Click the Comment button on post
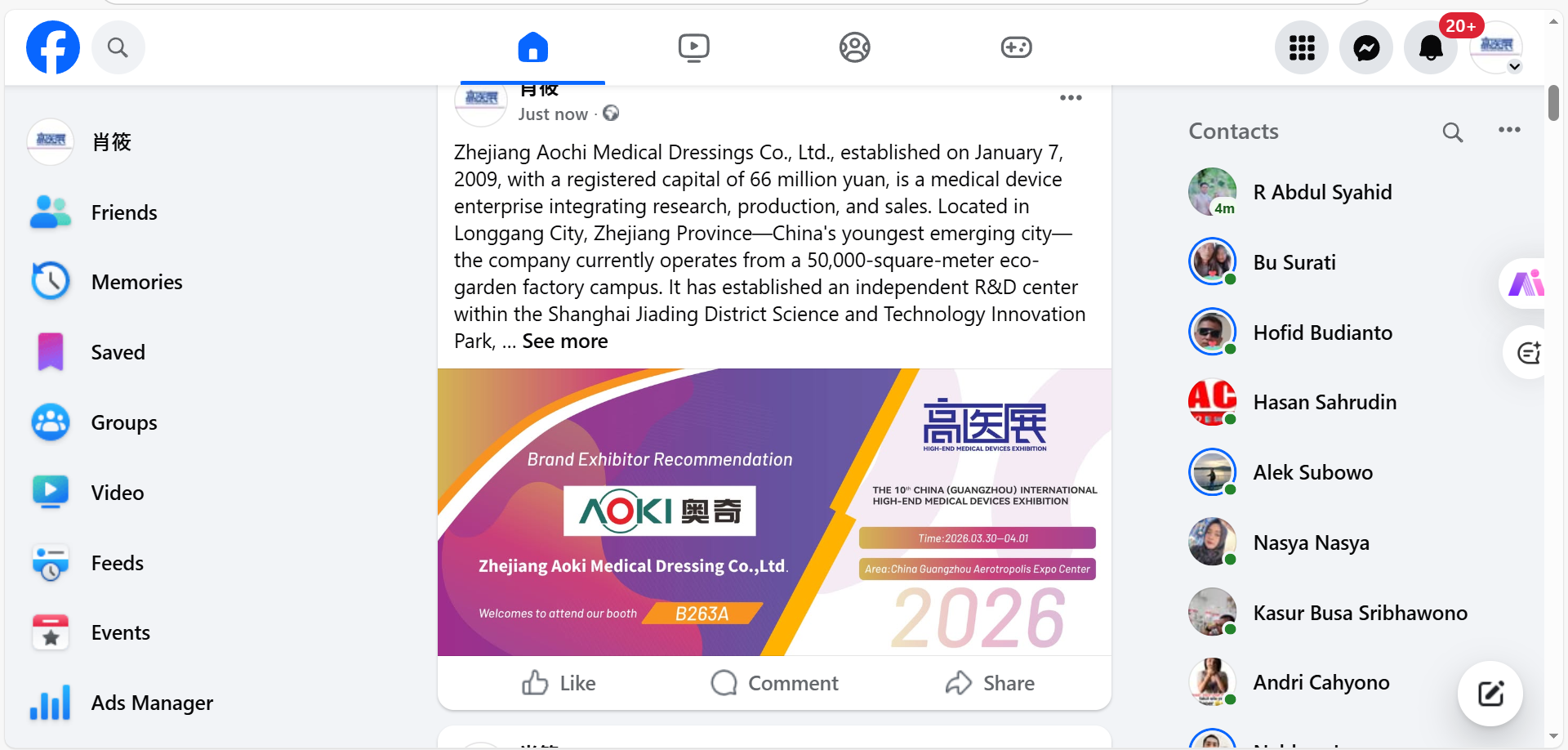The width and height of the screenshot is (1568, 750). tap(774, 683)
